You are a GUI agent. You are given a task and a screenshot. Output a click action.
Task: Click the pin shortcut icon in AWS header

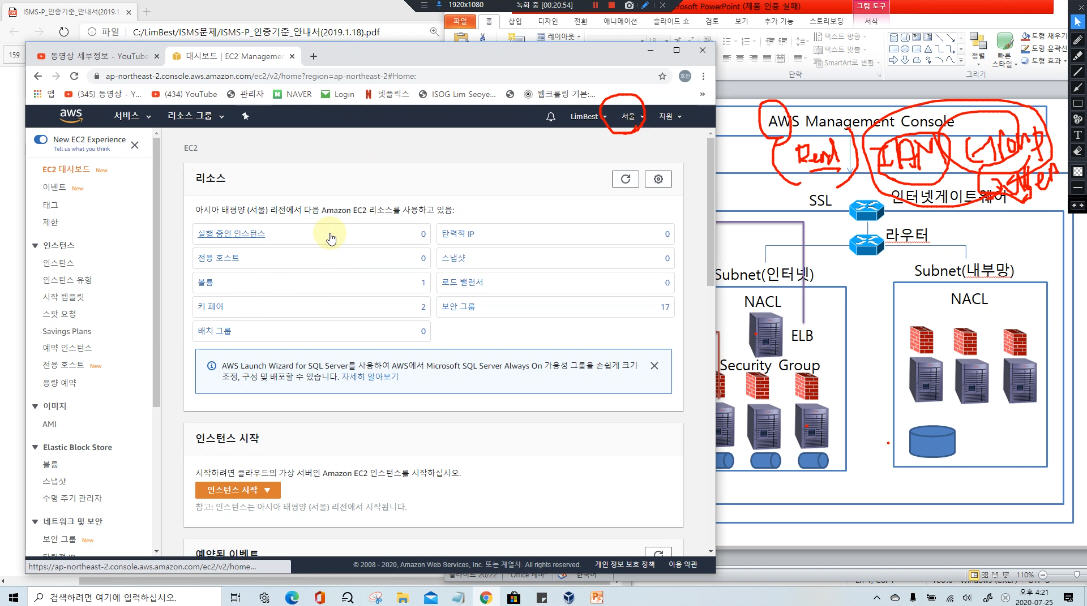point(245,116)
